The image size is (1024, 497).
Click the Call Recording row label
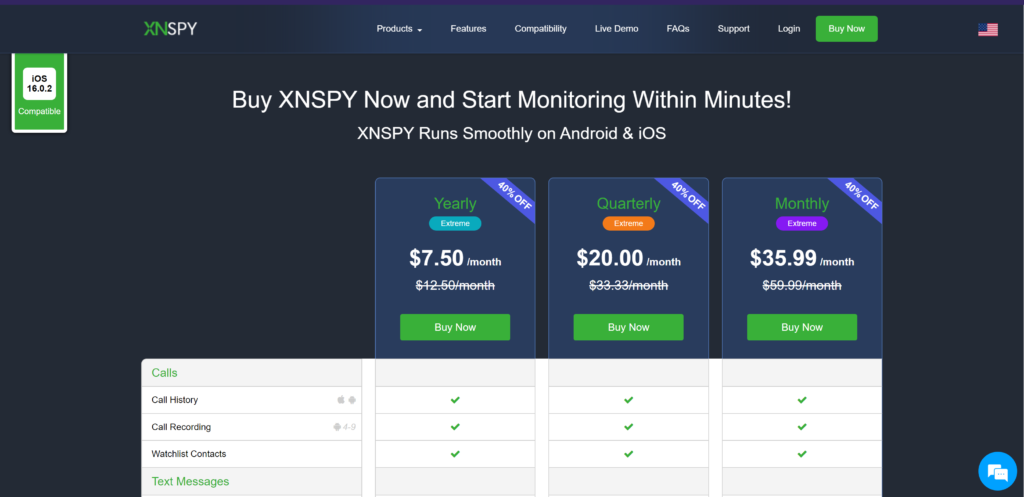pos(181,427)
